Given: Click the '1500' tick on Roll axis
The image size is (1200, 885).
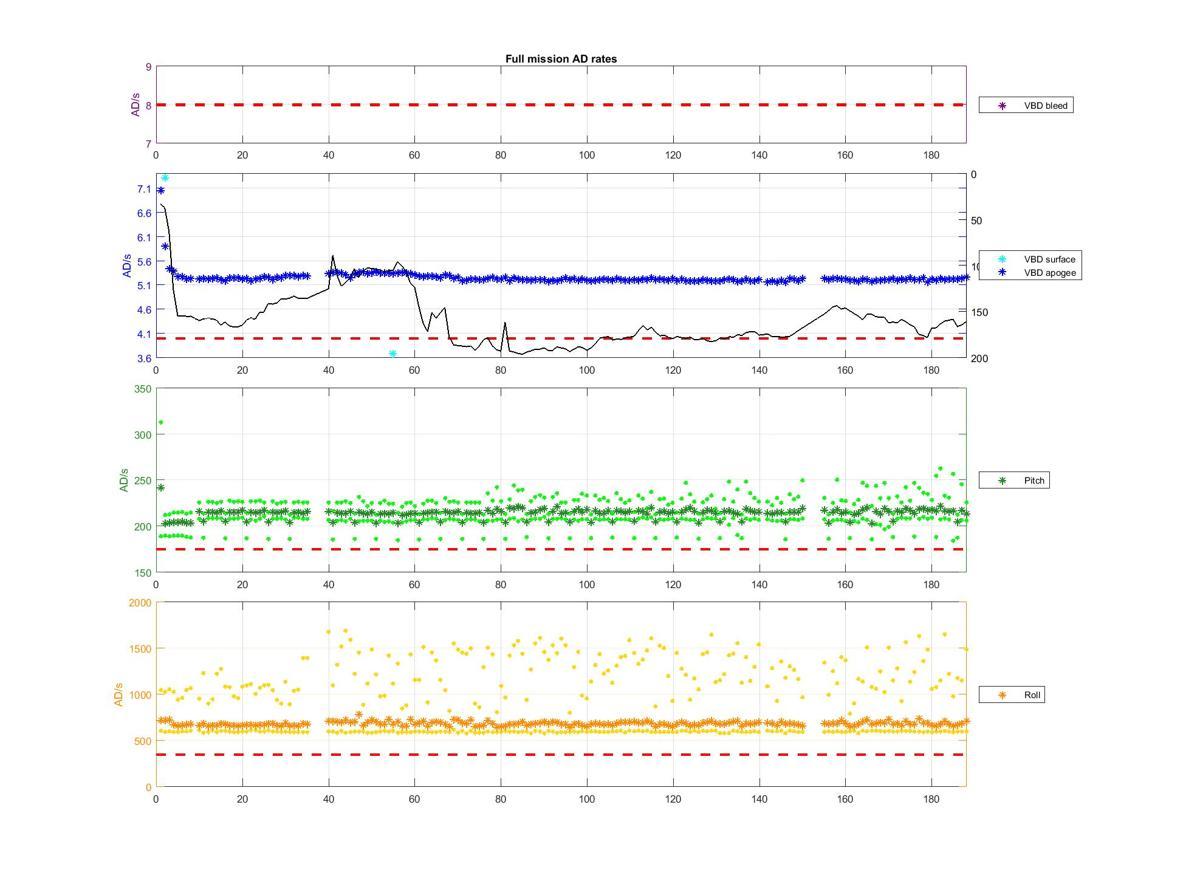Looking at the screenshot, I should coord(141,649).
